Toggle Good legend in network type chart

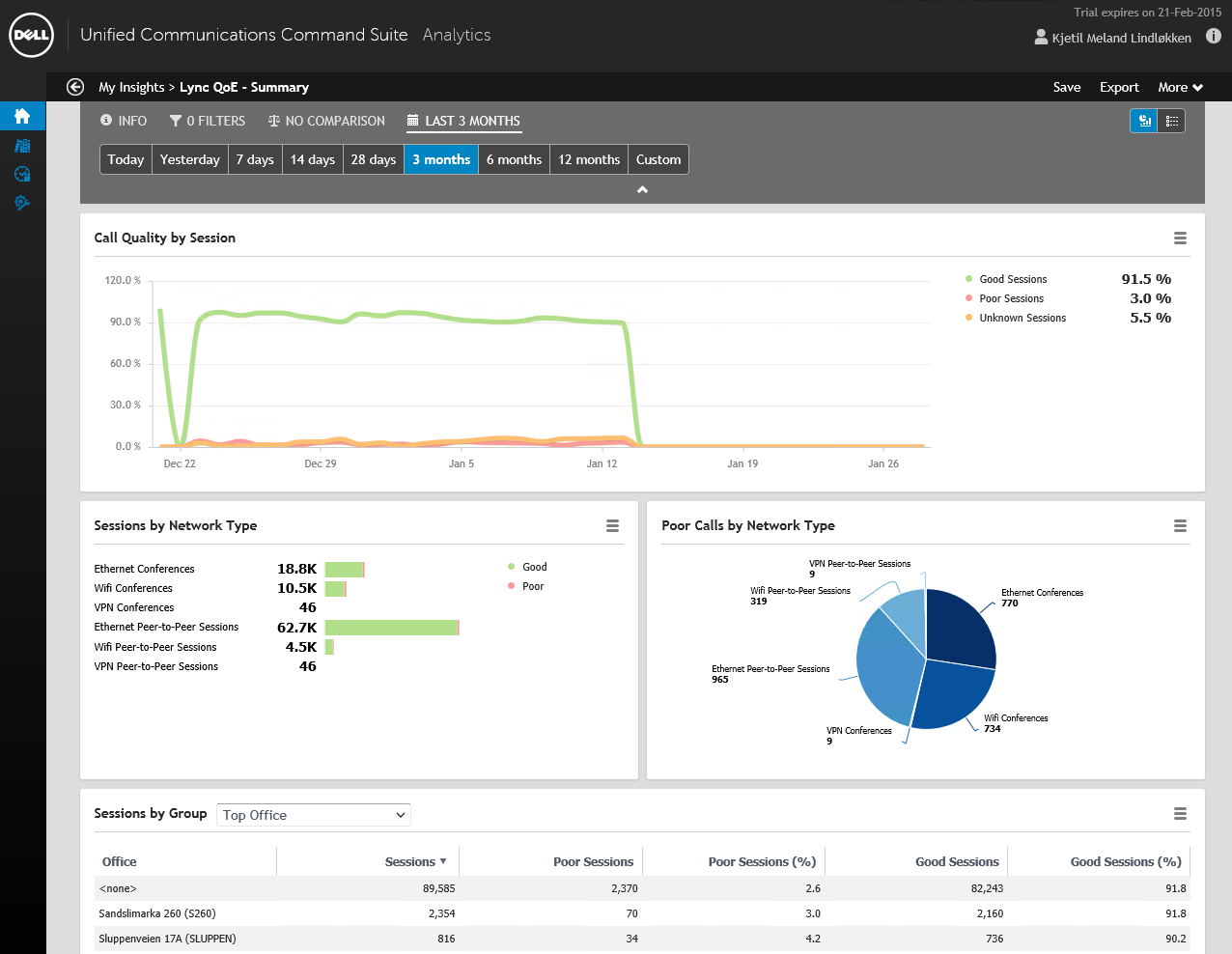[527, 567]
